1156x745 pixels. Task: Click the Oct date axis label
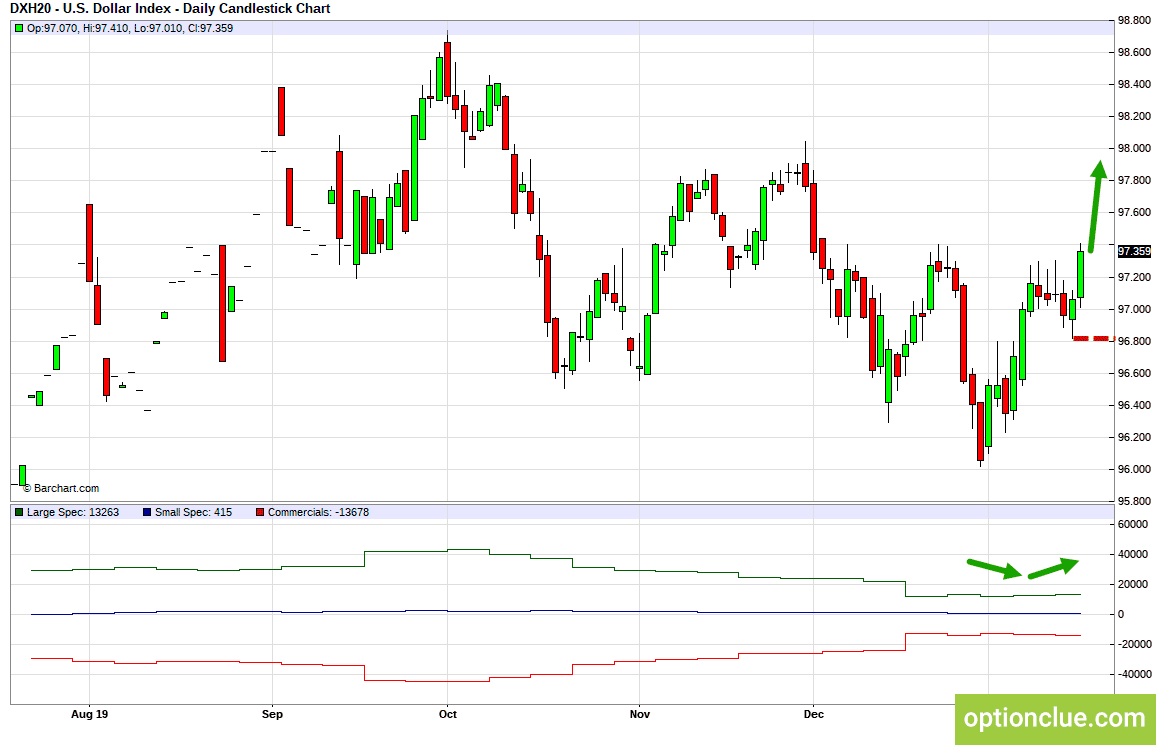pyautogui.click(x=448, y=714)
